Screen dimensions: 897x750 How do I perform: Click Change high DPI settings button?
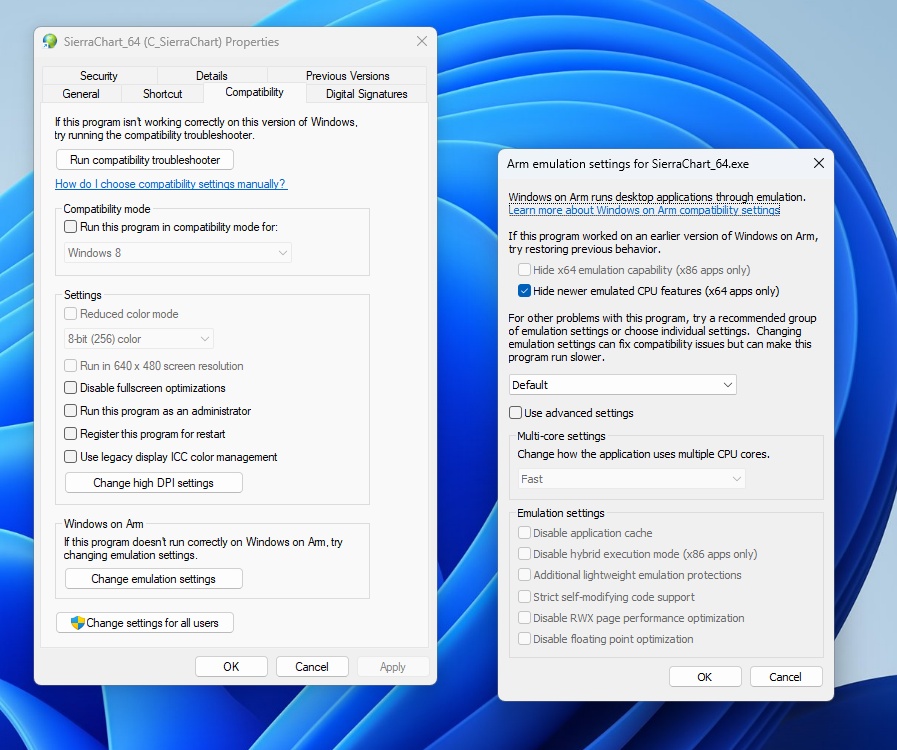point(154,482)
